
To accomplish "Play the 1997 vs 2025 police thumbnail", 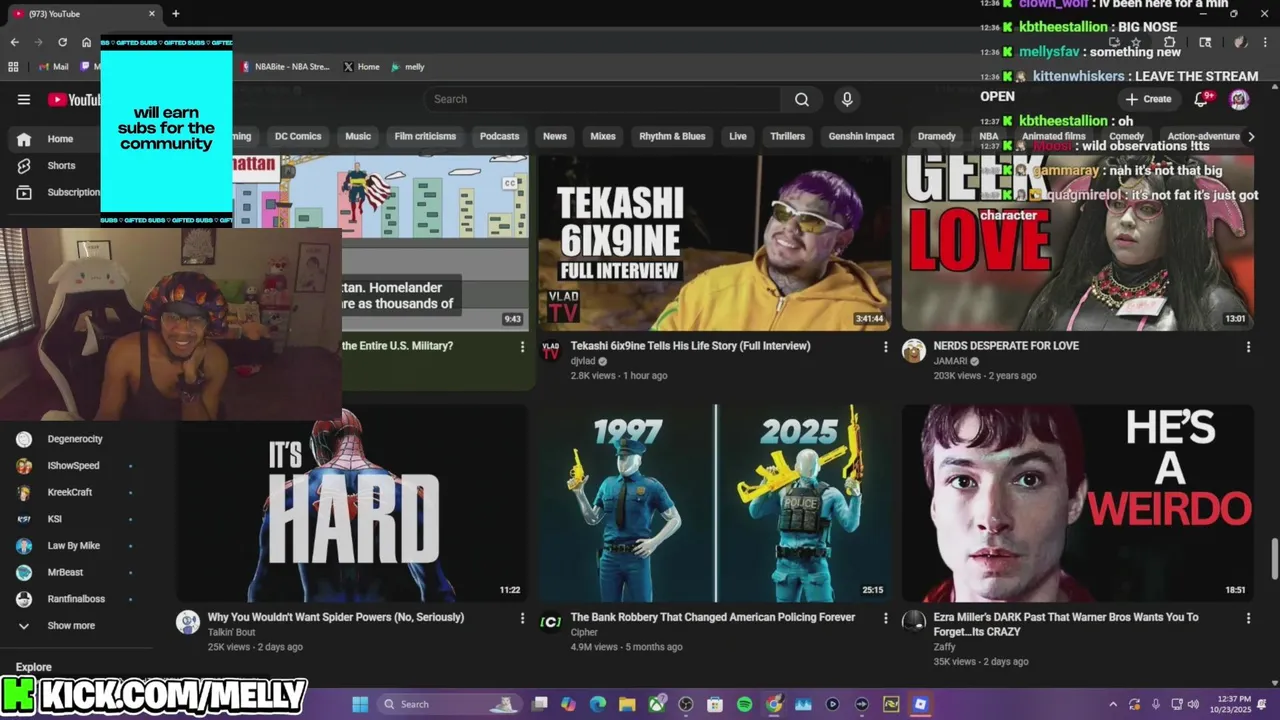I will click(714, 503).
